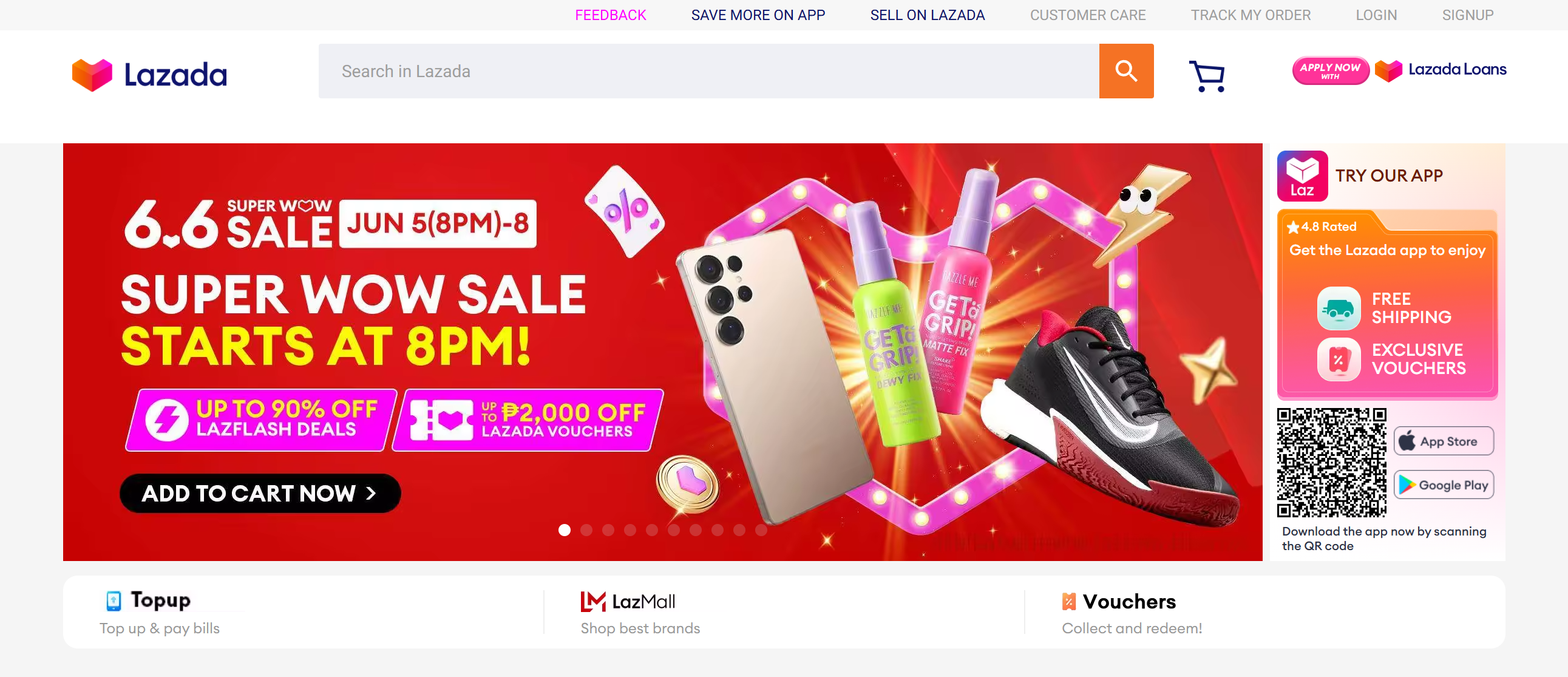Click the Vouchers ticket icon
The width and height of the screenshot is (1568, 677).
1069,602
